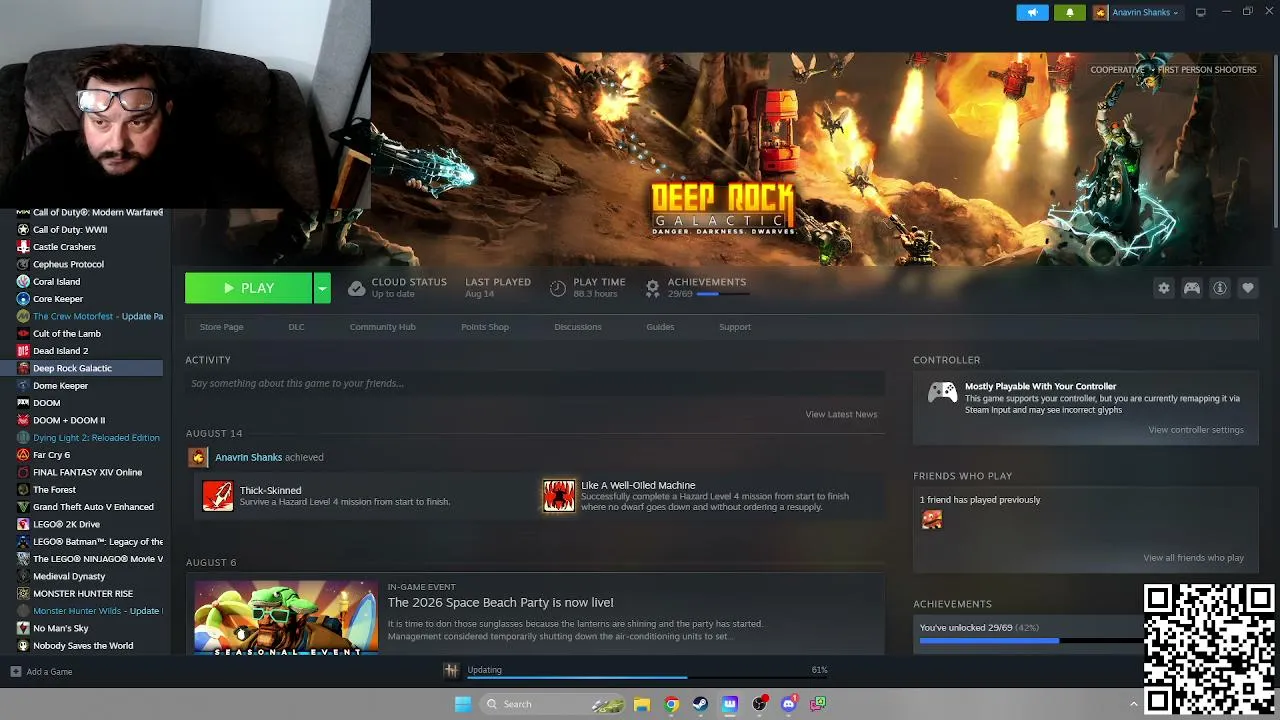Click the Xbox controller icon in Controller panel
The height and width of the screenshot is (720, 1280).
(x=942, y=392)
